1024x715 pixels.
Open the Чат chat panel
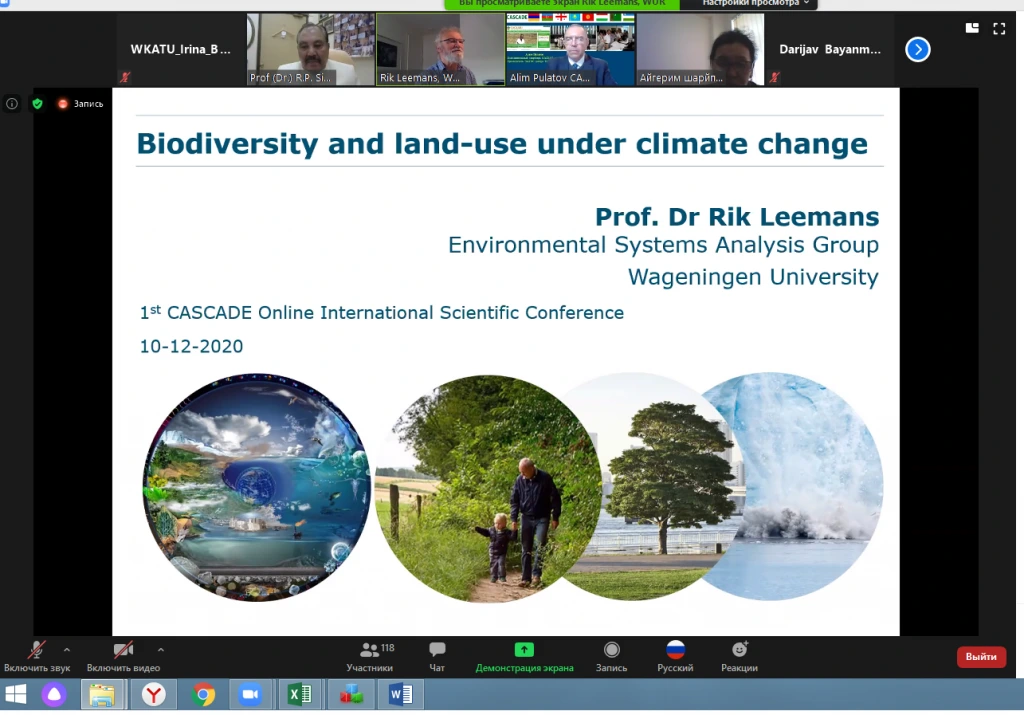[437, 656]
